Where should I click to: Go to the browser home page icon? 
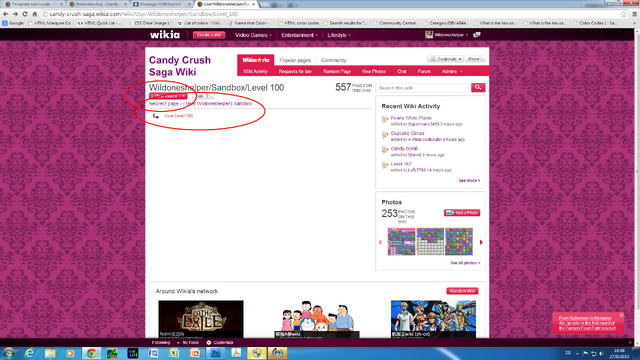pos(35,14)
